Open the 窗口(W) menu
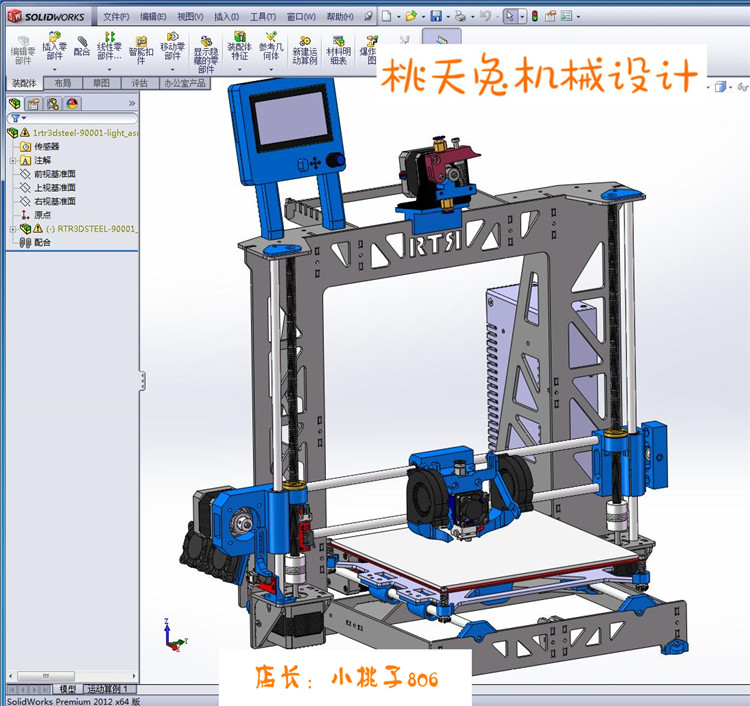 click(x=301, y=17)
